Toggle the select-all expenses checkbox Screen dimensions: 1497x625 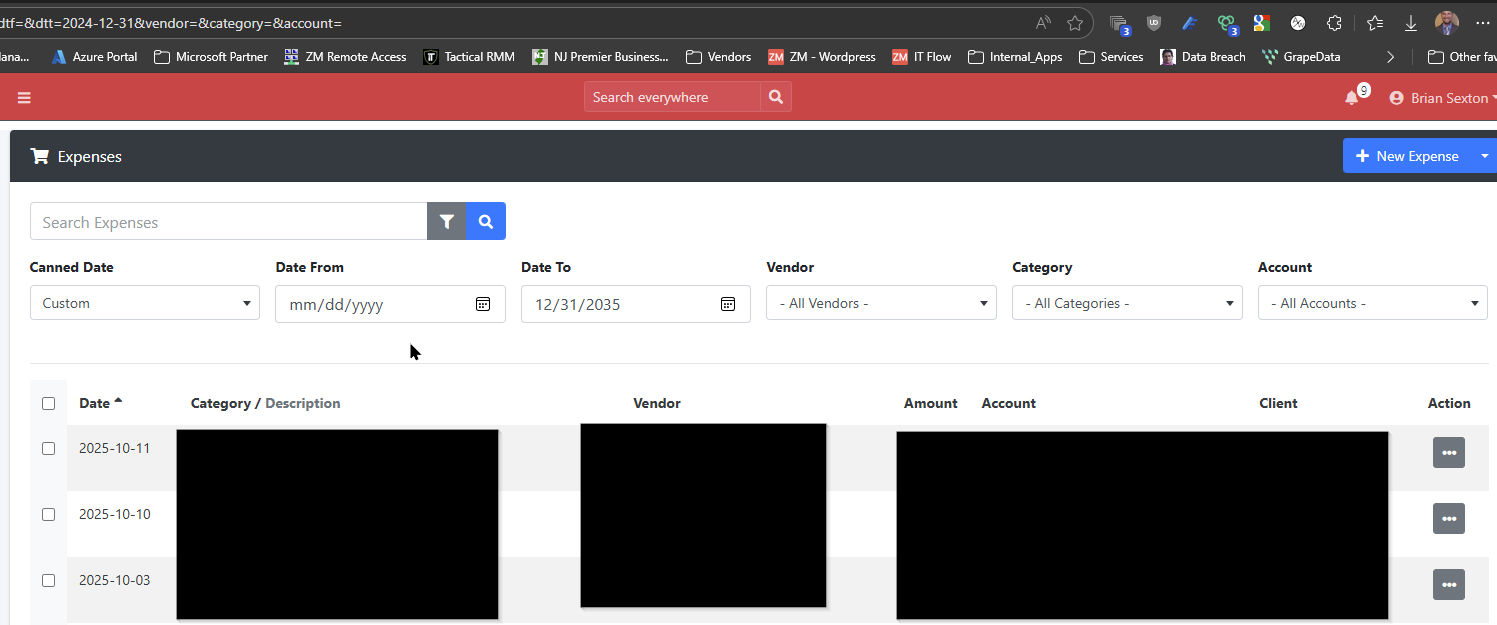[x=49, y=404]
